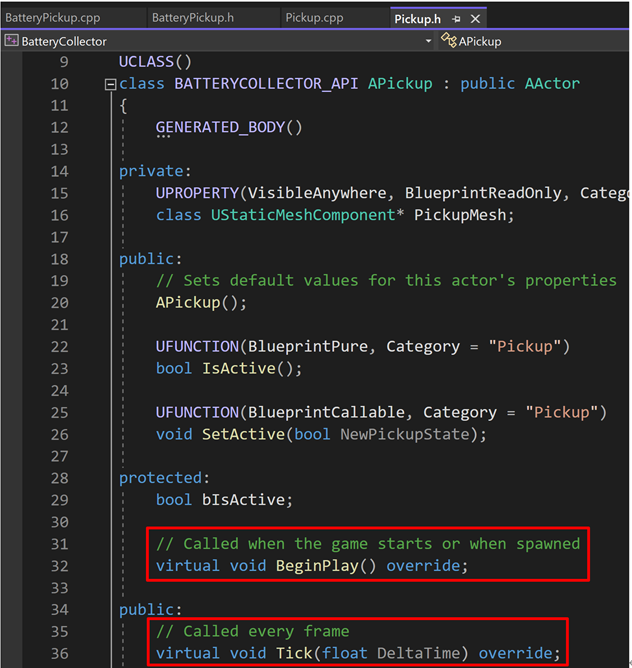Open the APickup class navigation dropdown

(x=534, y=41)
